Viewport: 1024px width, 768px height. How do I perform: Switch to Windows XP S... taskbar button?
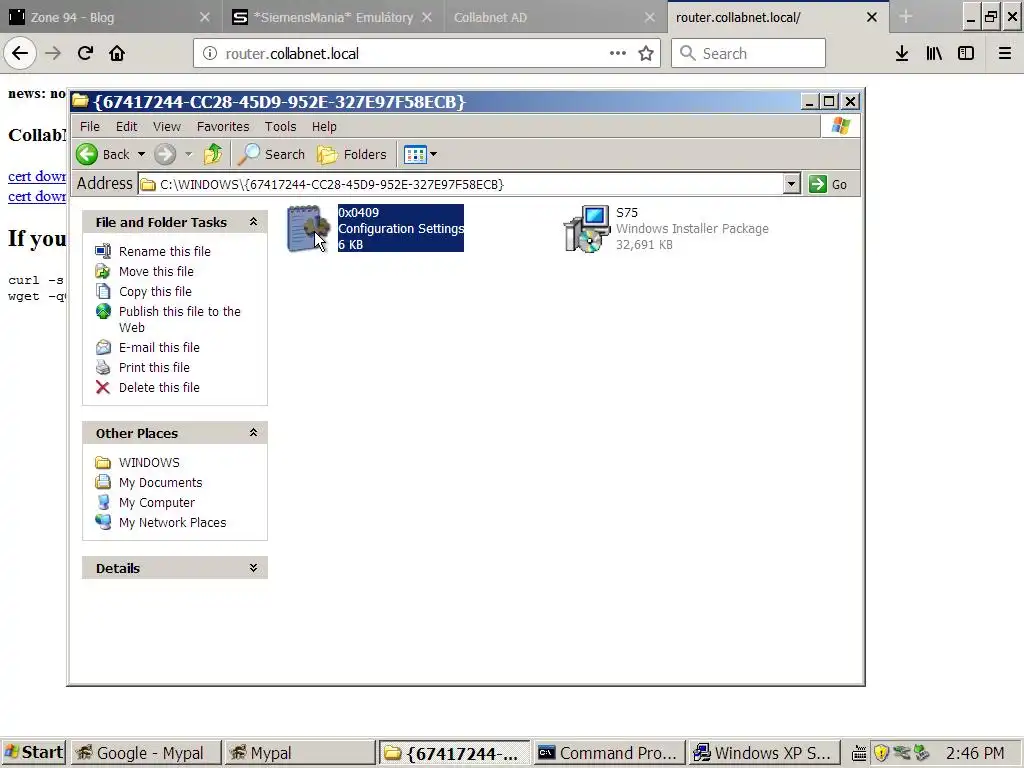pyautogui.click(x=763, y=753)
